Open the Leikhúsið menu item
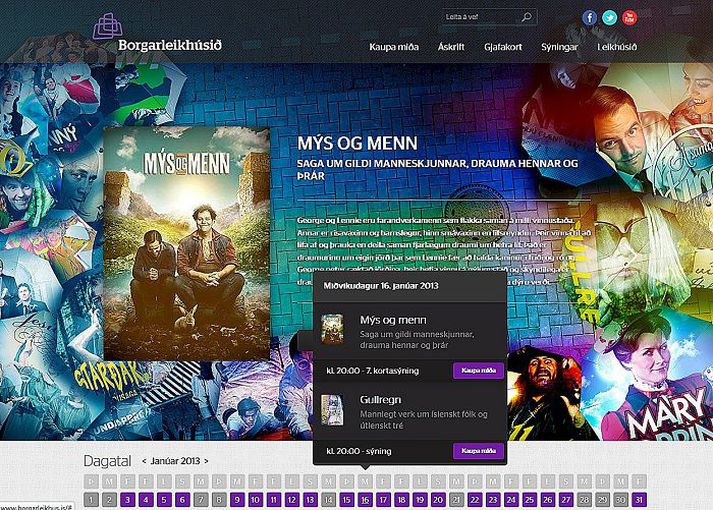 pyautogui.click(x=617, y=47)
